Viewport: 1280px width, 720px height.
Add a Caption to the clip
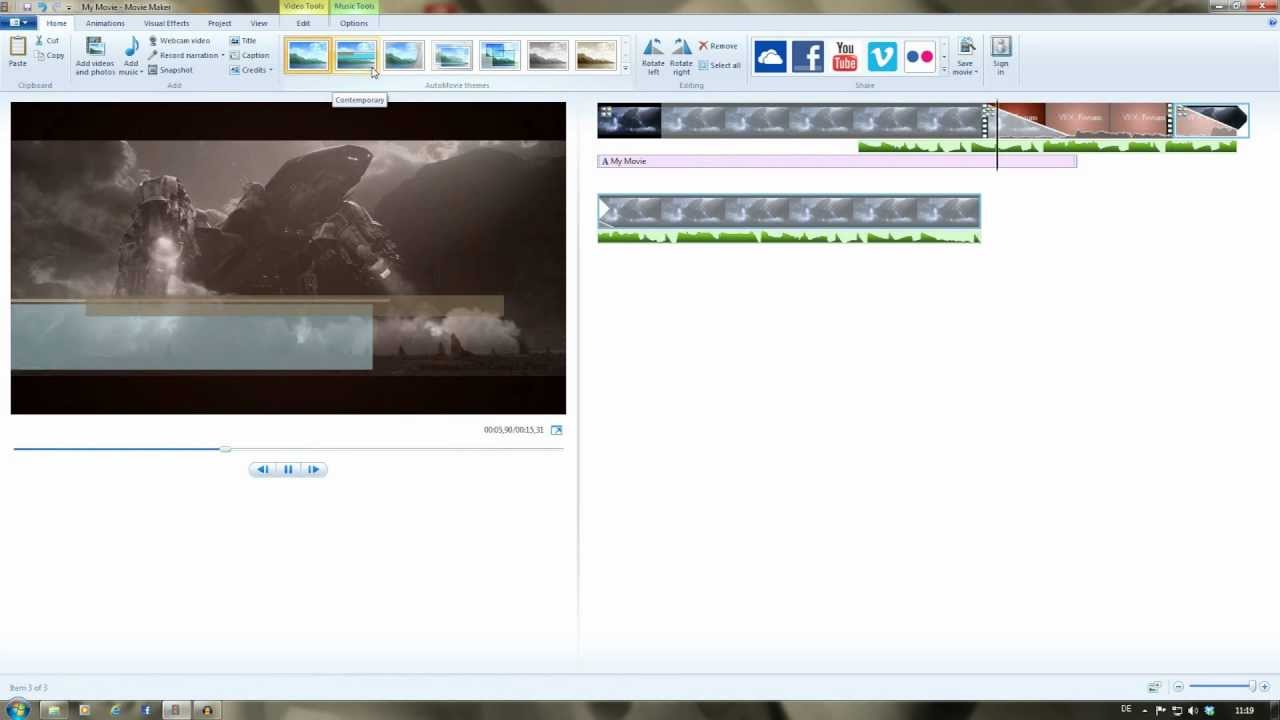(249, 55)
